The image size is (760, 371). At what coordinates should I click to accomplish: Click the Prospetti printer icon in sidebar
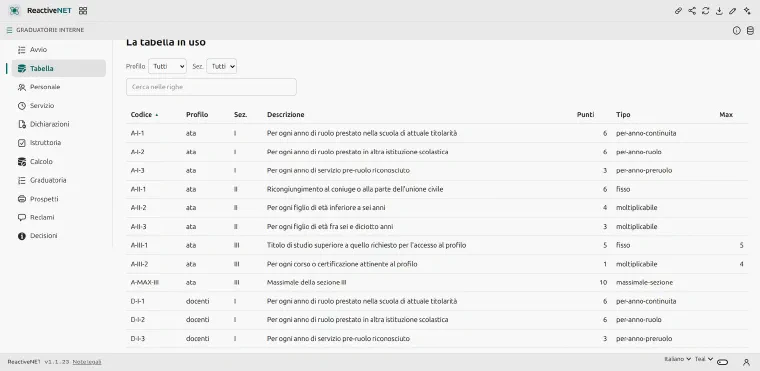click(21, 199)
